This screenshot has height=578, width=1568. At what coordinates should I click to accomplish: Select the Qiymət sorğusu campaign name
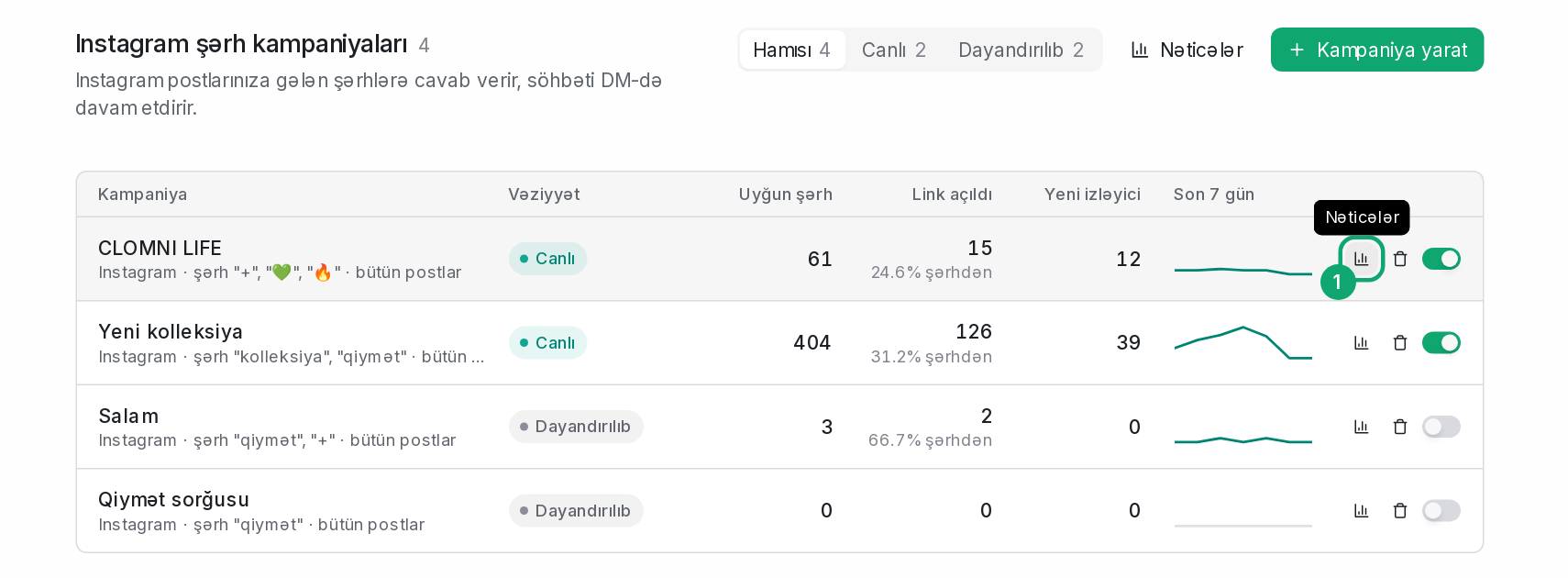tap(173, 499)
